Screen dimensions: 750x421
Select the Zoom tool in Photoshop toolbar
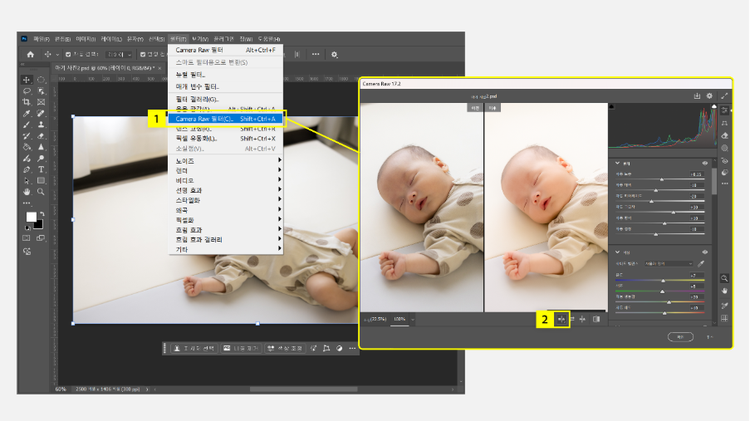tap(41, 192)
